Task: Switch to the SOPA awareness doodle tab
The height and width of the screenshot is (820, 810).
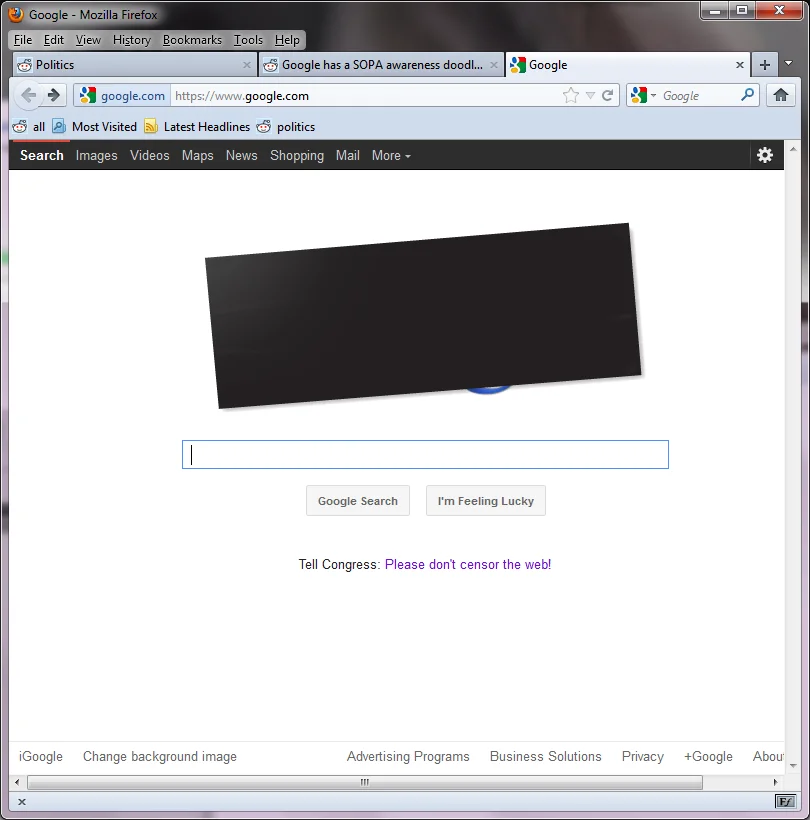Action: click(381, 65)
